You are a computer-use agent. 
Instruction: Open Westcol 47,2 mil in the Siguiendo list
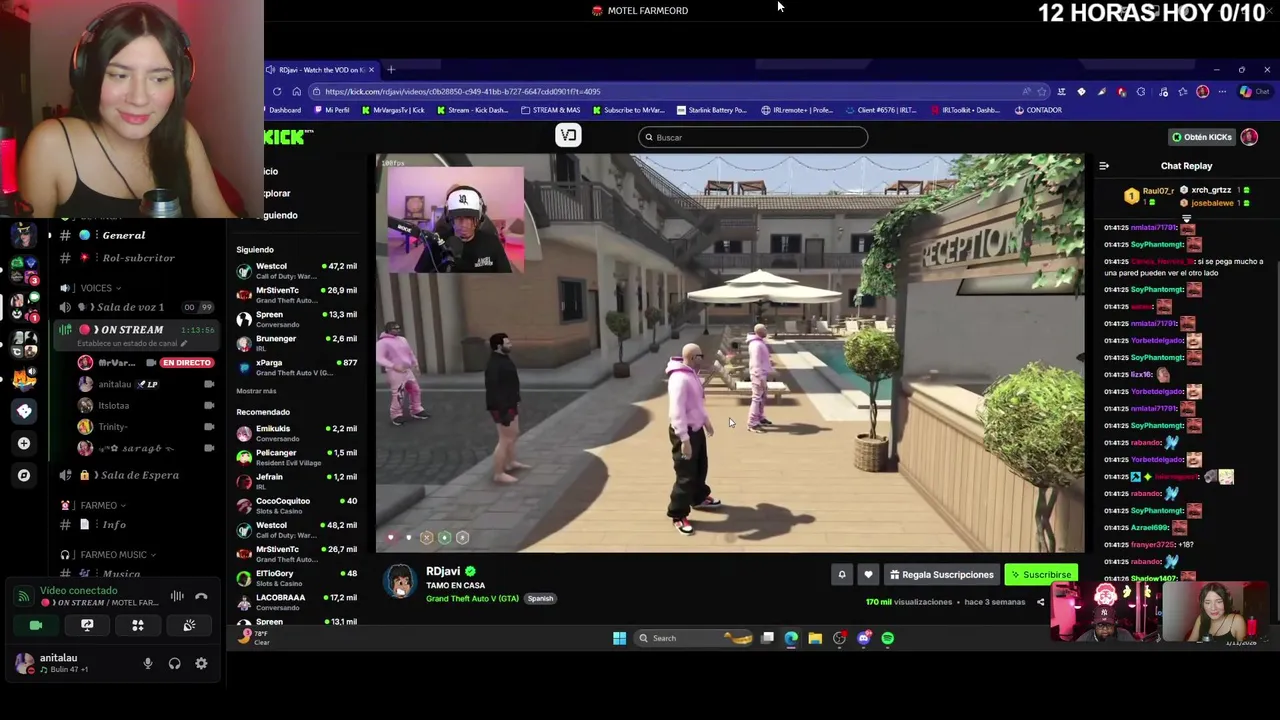coord(297,270)
